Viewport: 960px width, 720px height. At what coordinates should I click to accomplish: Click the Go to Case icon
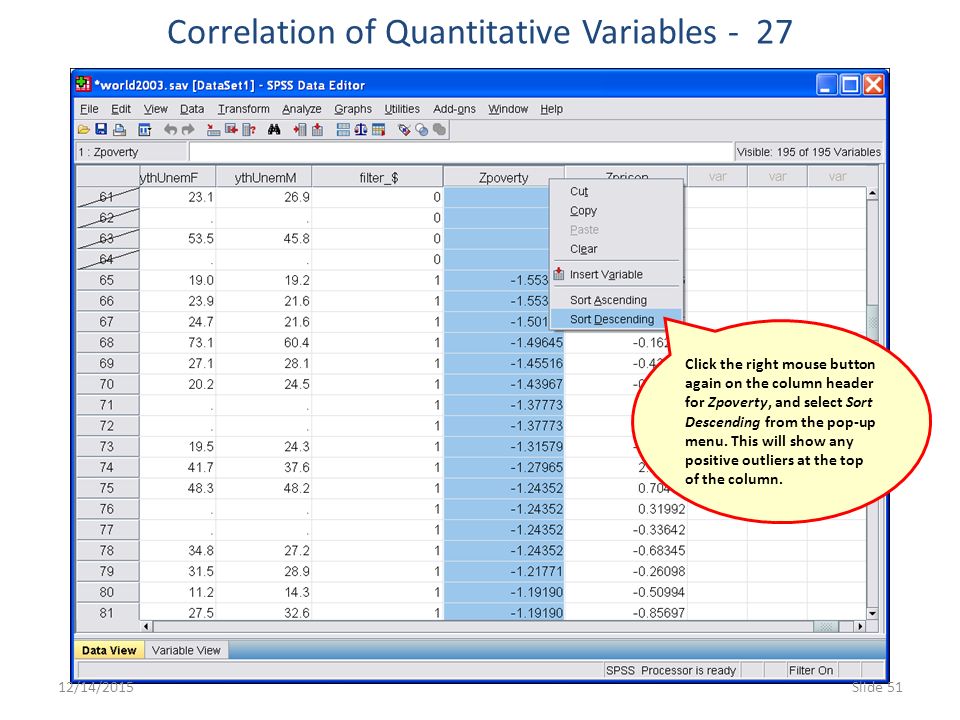pyautogui.click(x=213, y=130)
